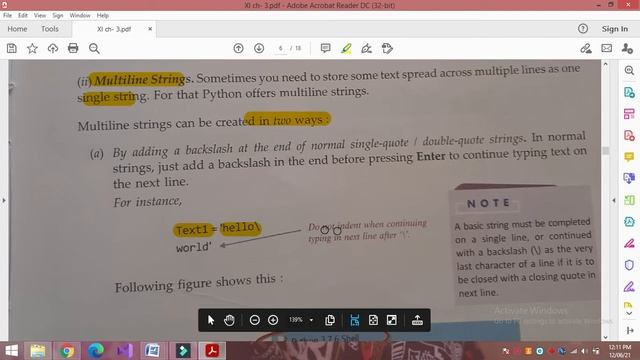
Task: Upload the file to cloud storage
Action: coord(53,49)
